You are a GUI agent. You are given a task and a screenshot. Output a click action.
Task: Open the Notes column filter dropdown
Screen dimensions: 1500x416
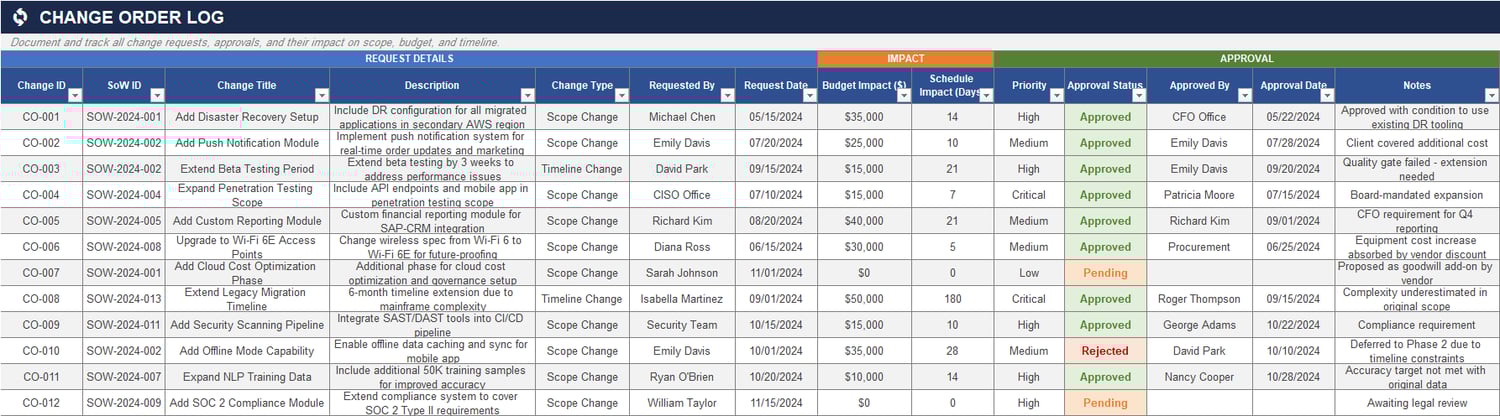tap(1491, 95)
